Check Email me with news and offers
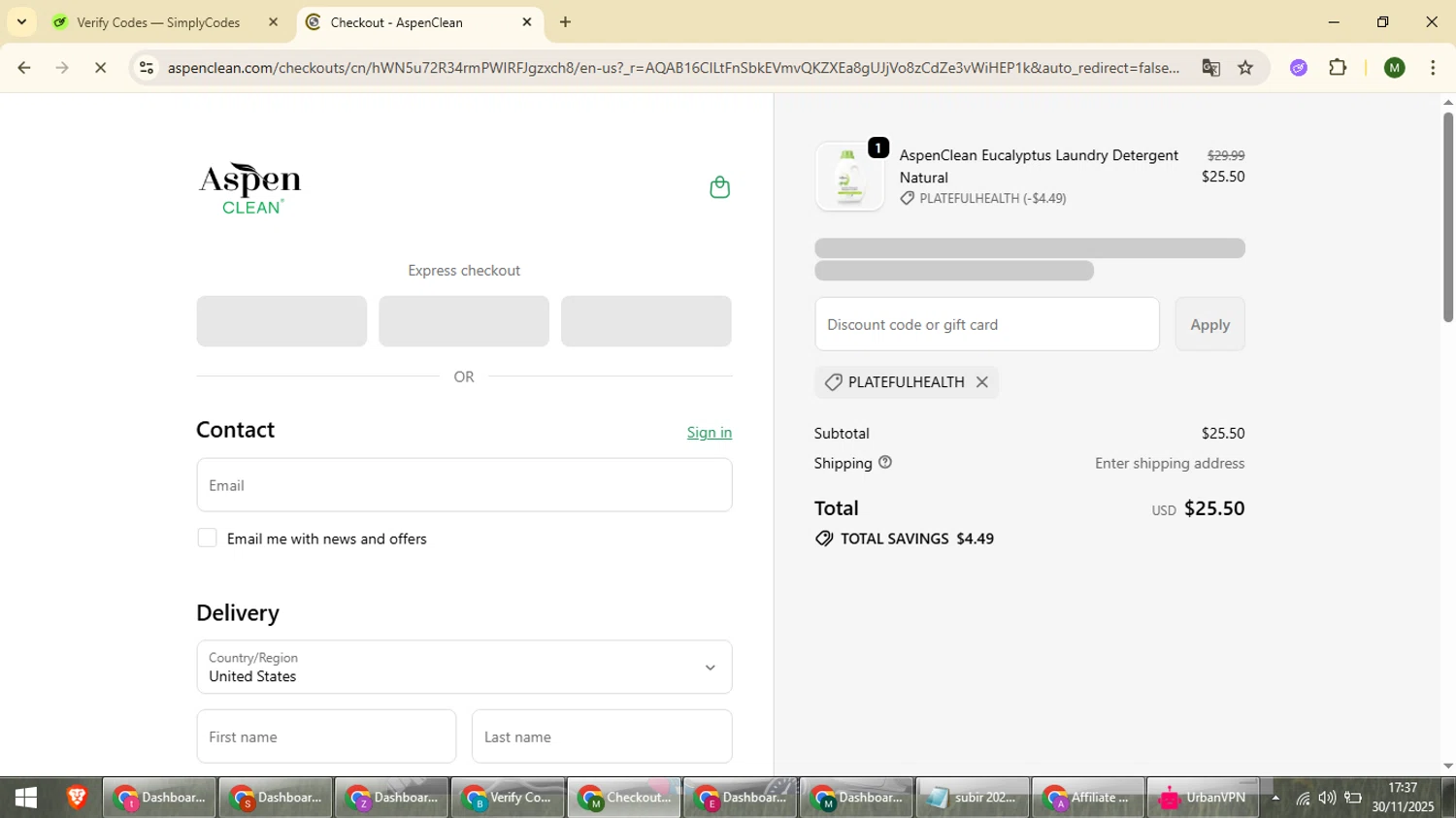The height and width of the screenshot is (818, 1456). coord(207,538)
